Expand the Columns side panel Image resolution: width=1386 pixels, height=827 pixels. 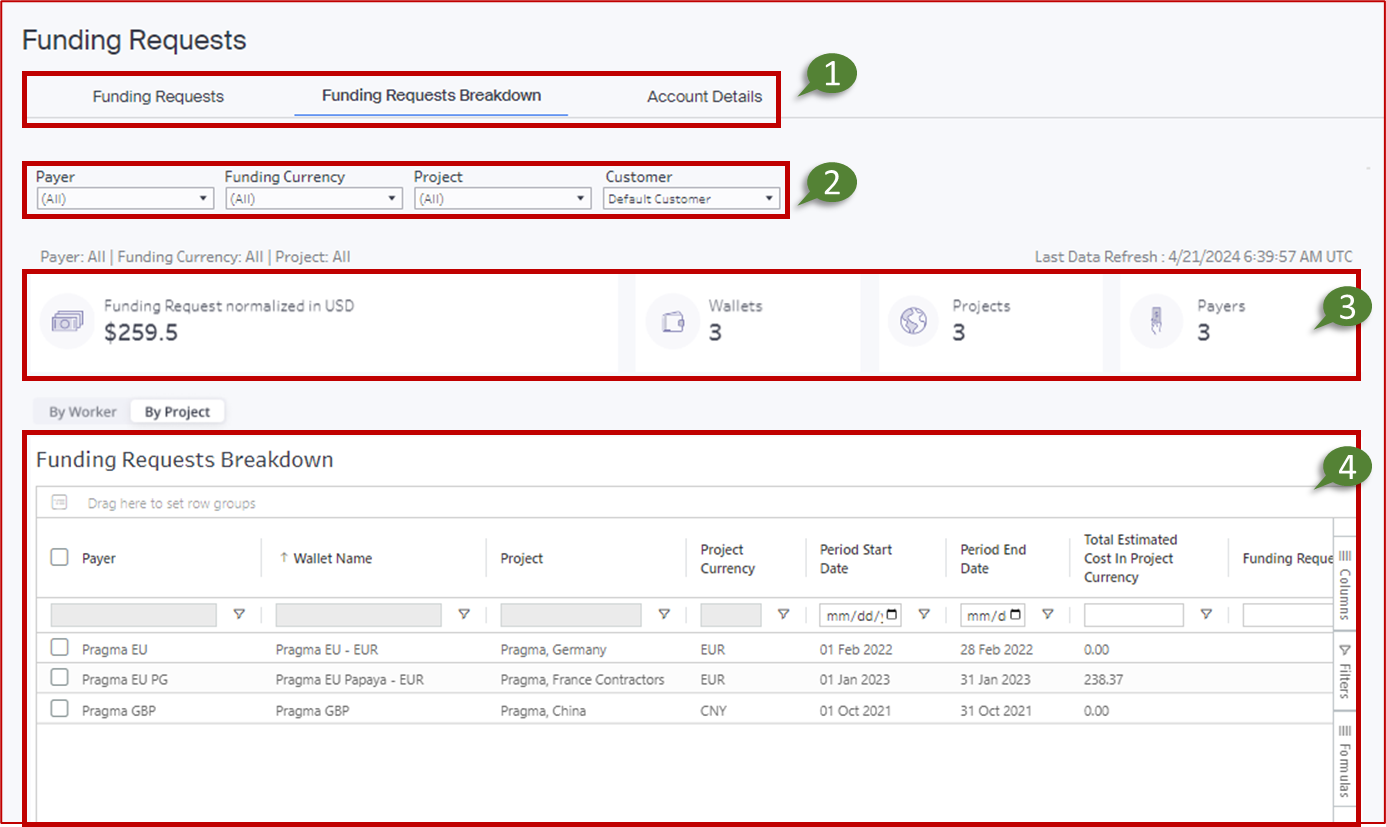pos(1345,585)
